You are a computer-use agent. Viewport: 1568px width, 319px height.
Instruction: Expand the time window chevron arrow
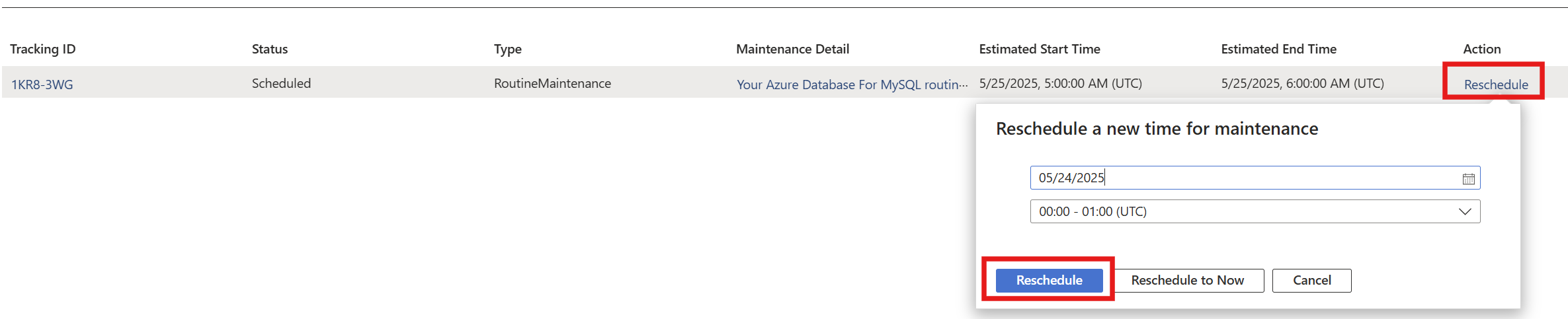point(1465,211)
